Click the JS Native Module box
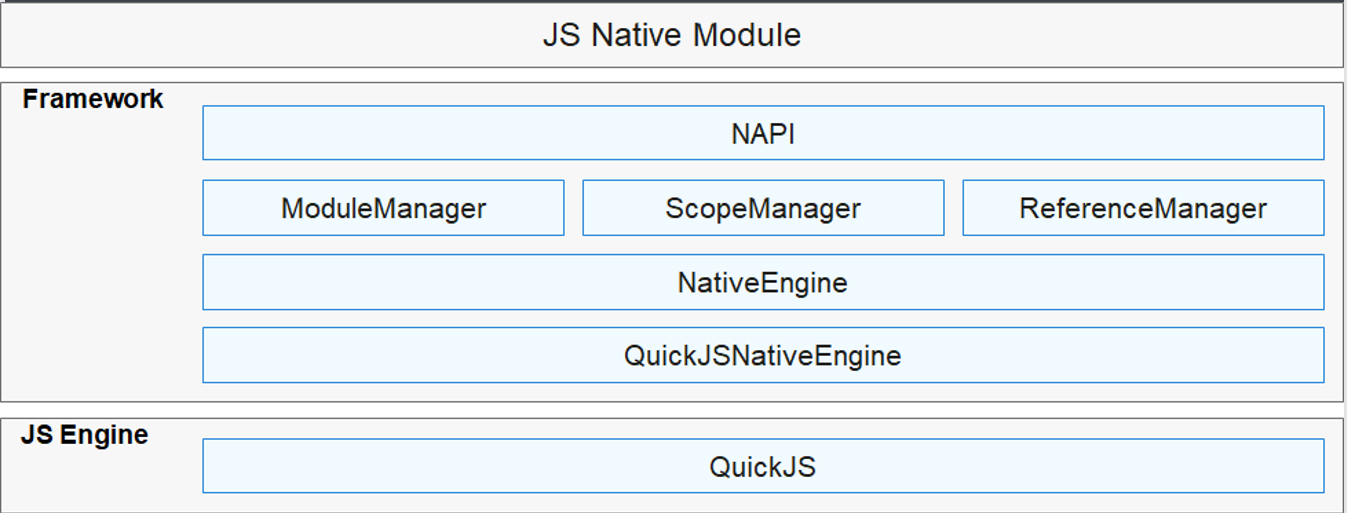 tap(672, 35)
